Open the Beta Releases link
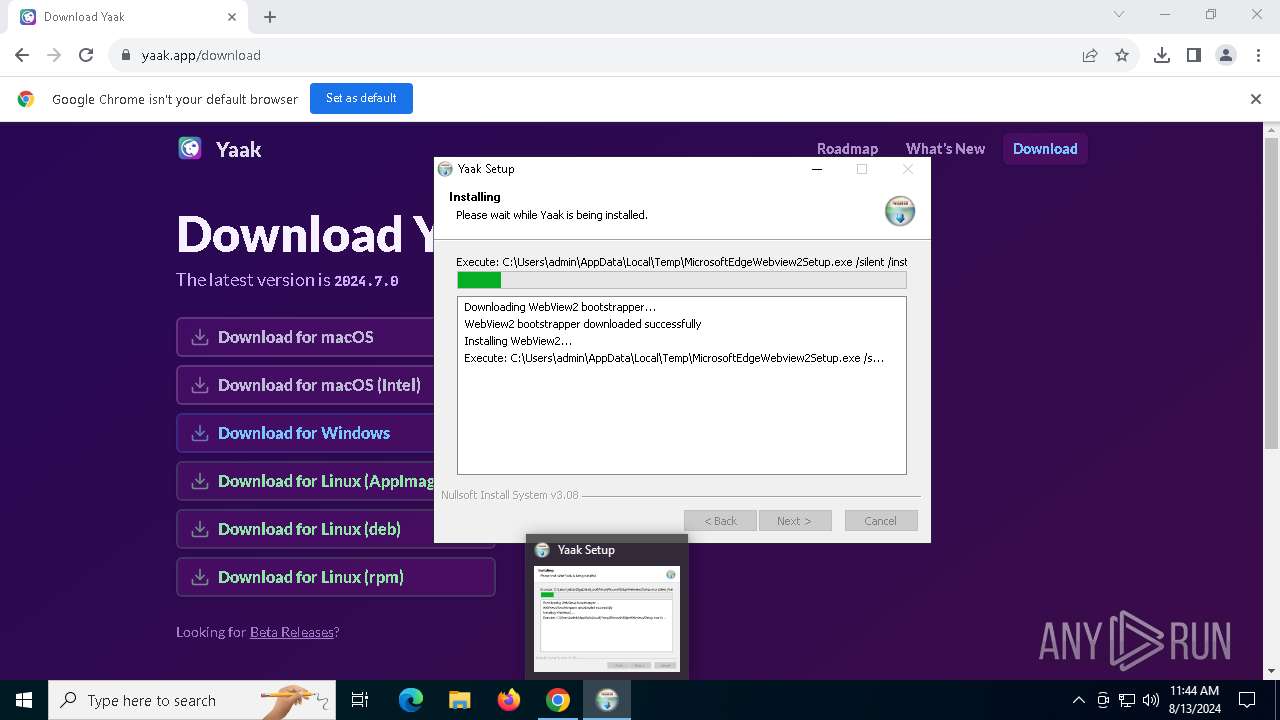 pyautogui.click(x=291, y=632)
